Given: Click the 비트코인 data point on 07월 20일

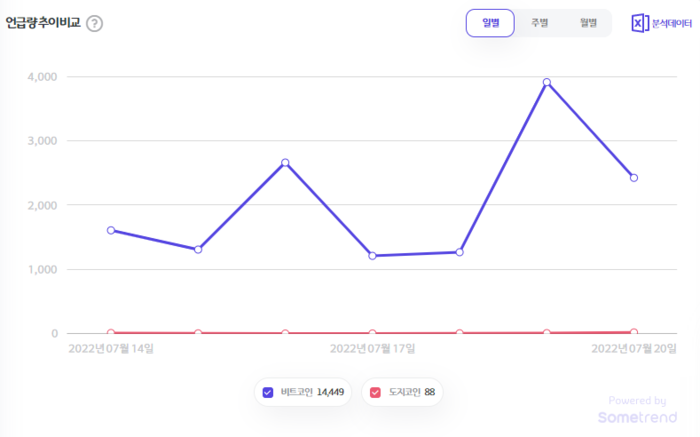Looking at the screenshot, I should point(634,178).
